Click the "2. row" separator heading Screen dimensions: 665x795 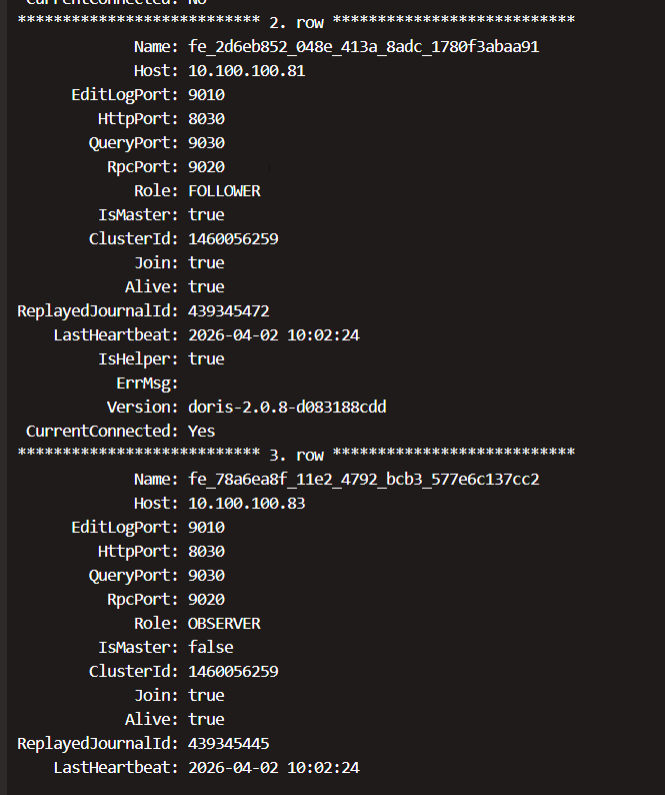coord(297,21)
